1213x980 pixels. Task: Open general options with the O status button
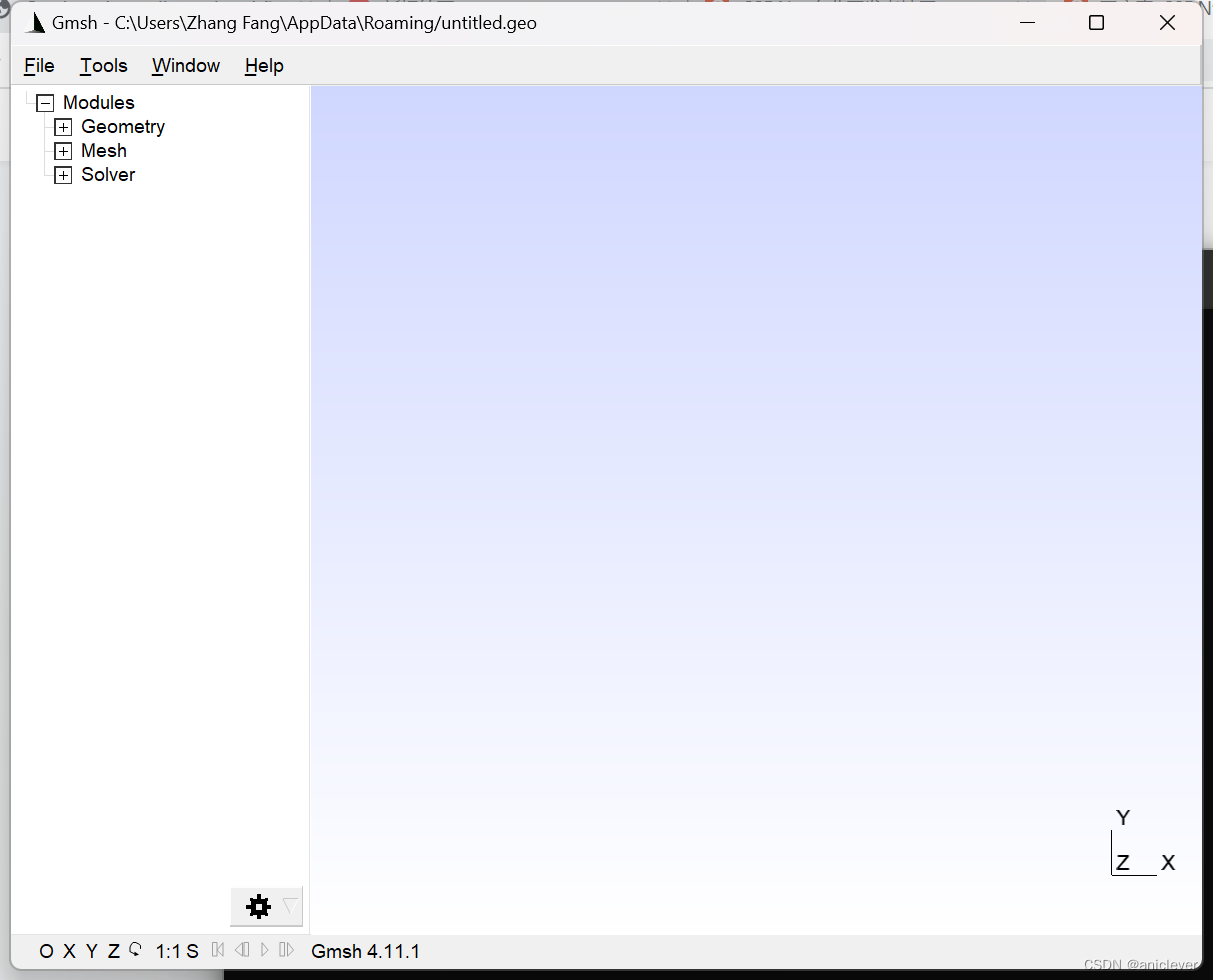(x=46, y=951)
